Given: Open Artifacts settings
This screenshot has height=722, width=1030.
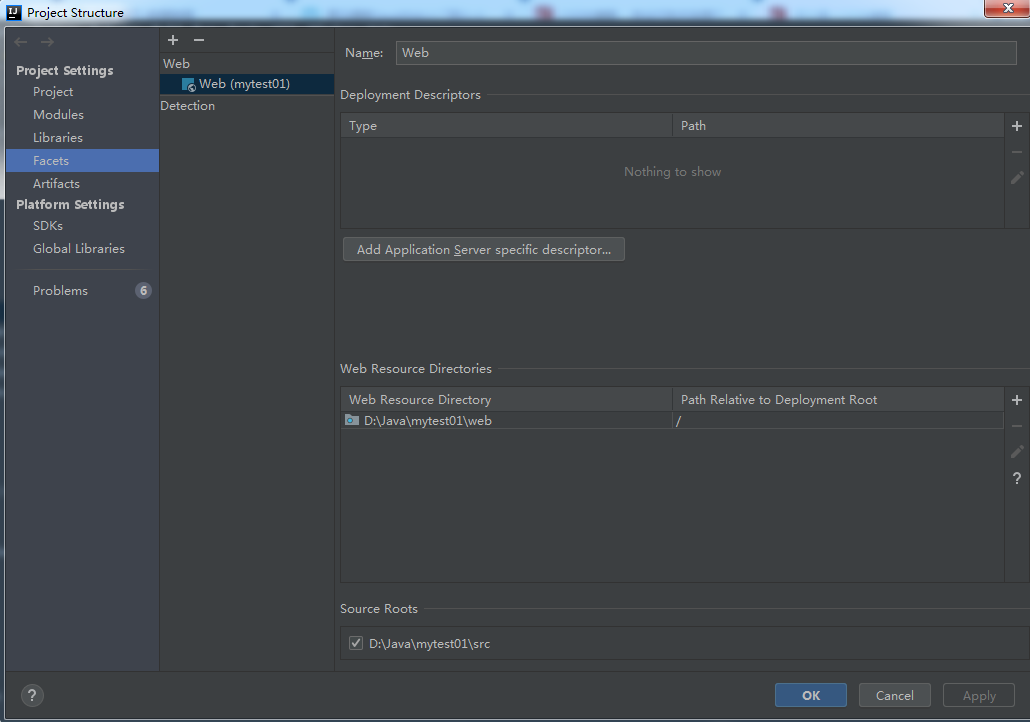Looking at the screenshot, I should (56, 184).
